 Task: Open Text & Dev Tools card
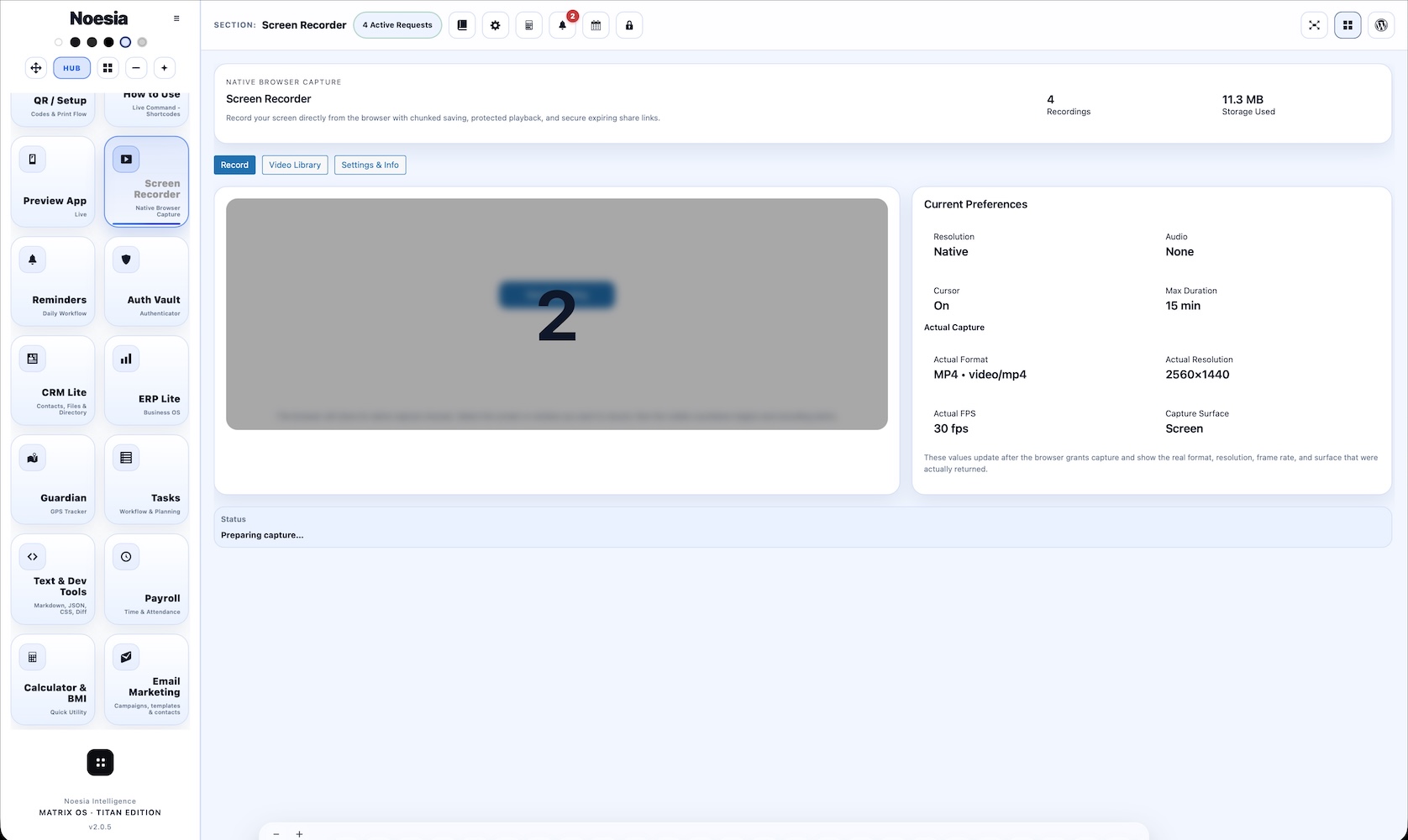53,579
